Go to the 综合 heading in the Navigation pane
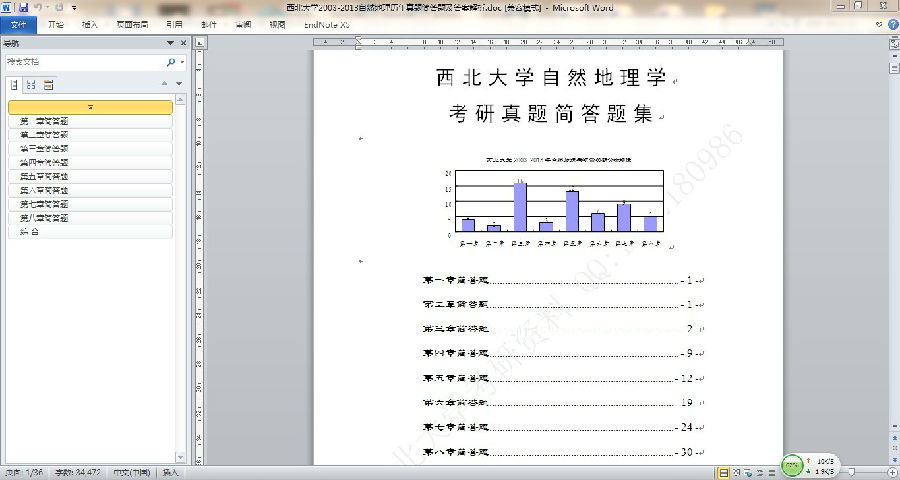 coord(90,231)
